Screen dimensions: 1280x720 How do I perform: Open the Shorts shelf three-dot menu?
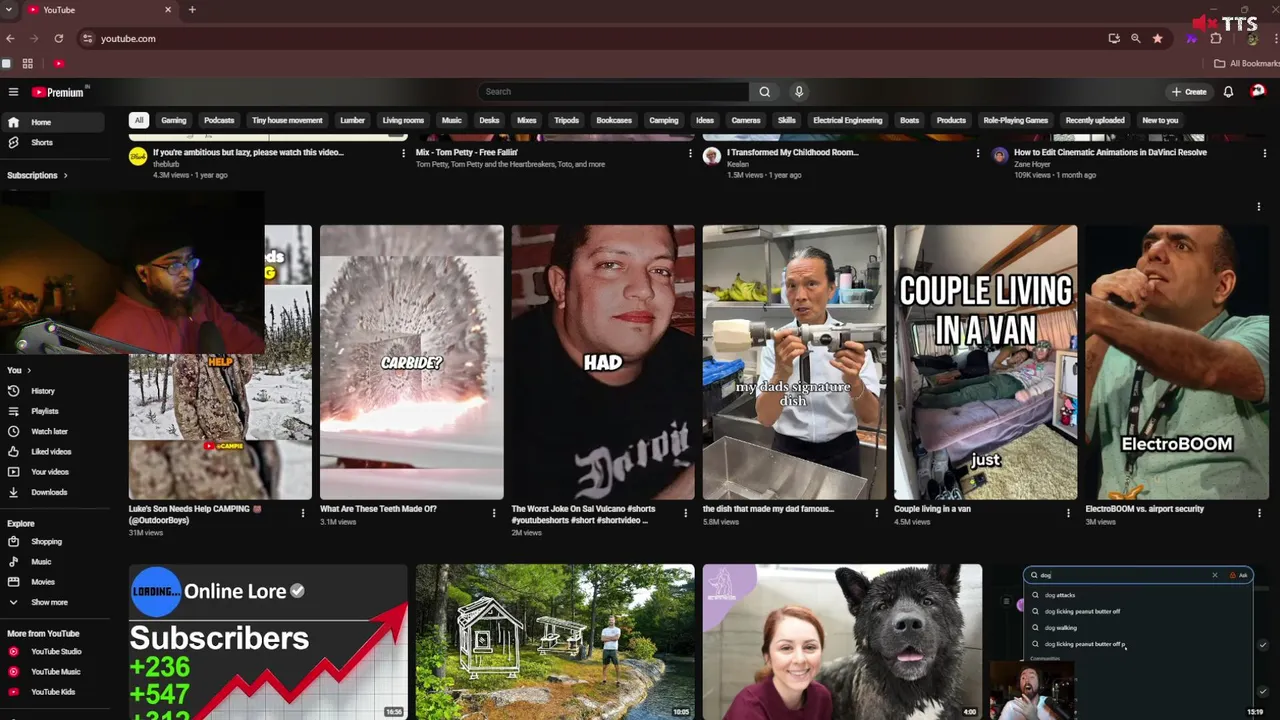click(x=1258, y=207)
